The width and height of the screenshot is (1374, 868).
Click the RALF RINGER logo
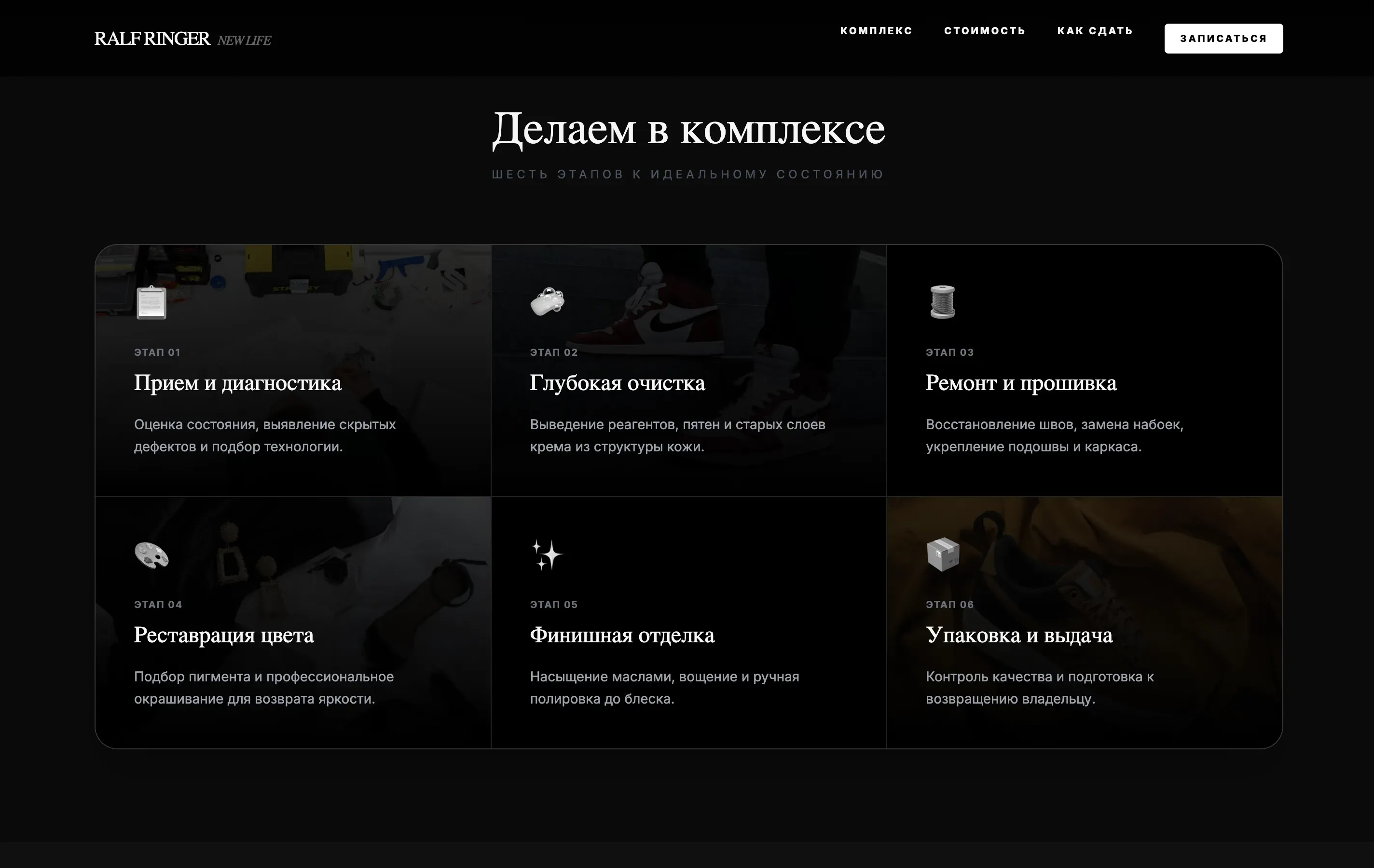pos(153,38)
